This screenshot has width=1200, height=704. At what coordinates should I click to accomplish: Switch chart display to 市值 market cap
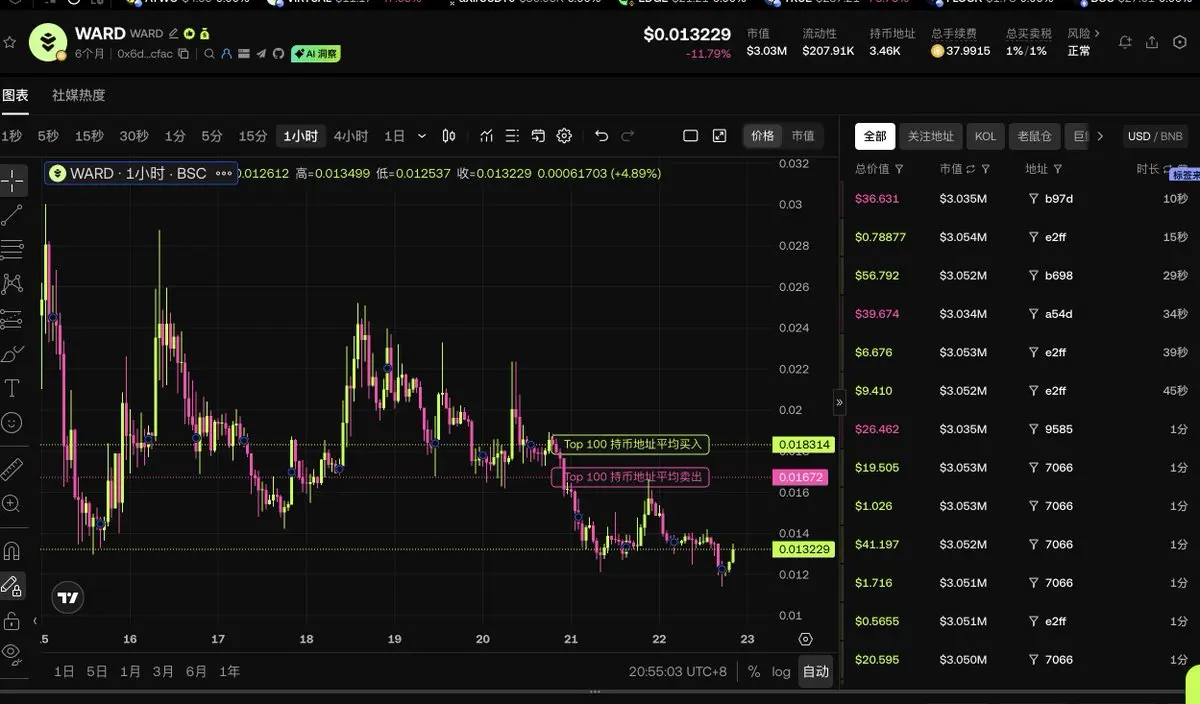802,136
